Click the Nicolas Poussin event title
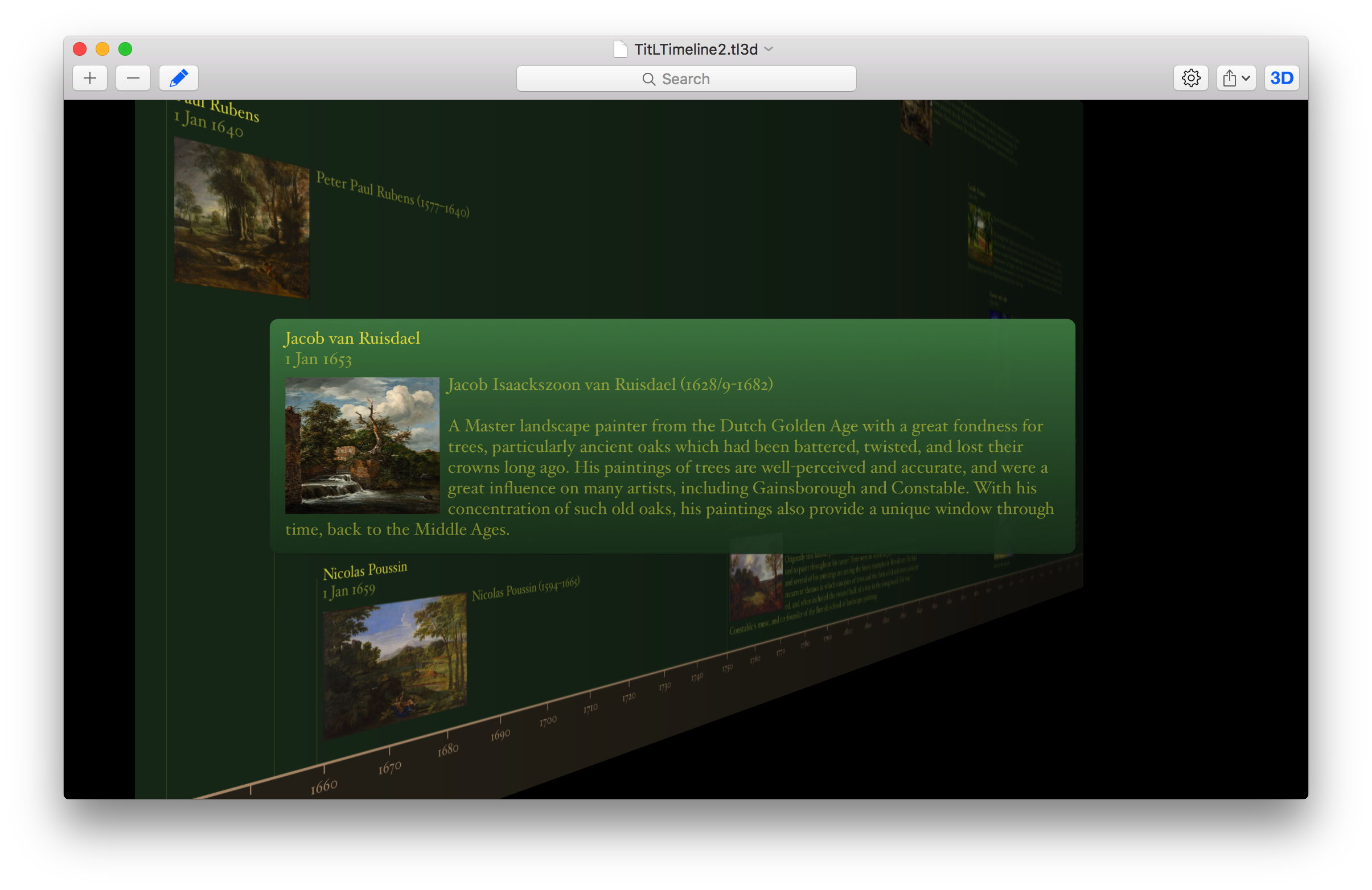The width and height of the screenshot is (1372, 890). click(365, 571)
